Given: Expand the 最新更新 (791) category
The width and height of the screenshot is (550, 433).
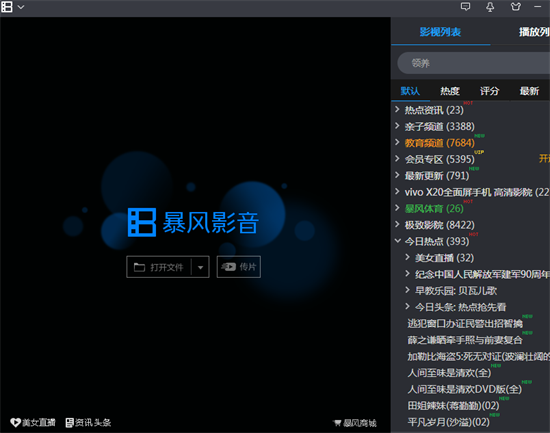Looking at the screenshot, I should coord(397,175).
